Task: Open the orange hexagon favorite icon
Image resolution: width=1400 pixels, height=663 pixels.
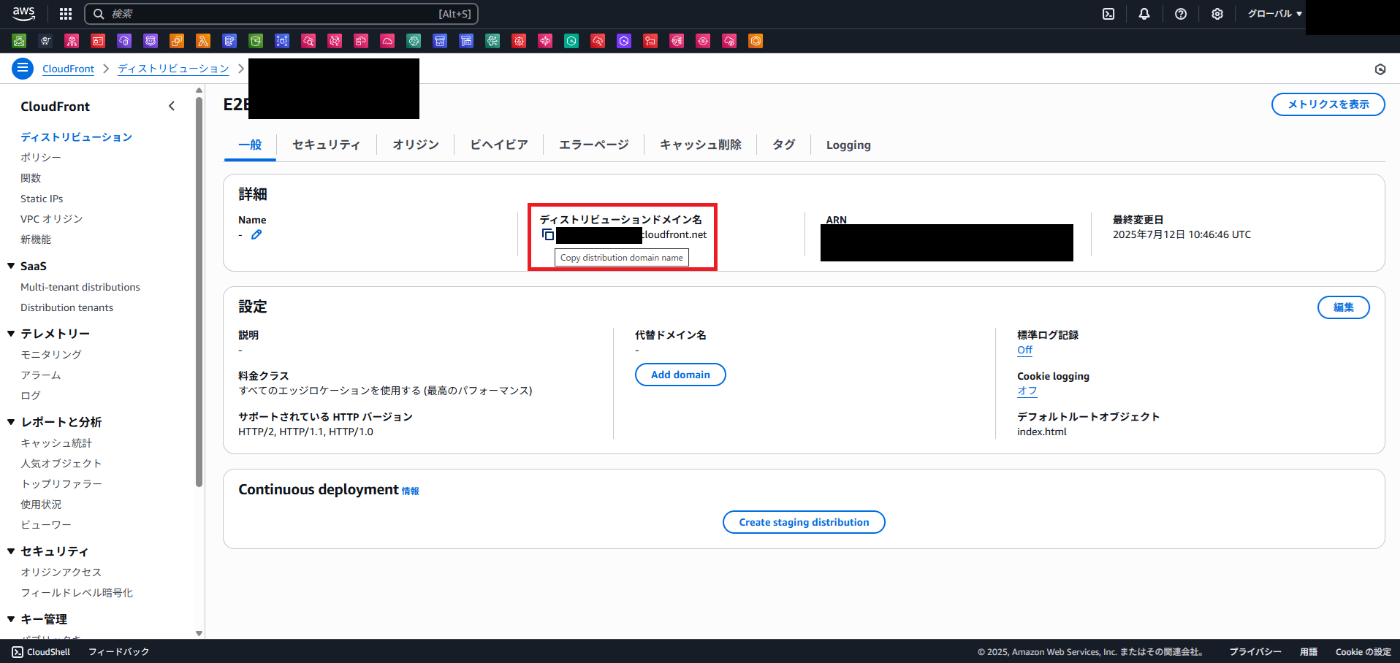Action: click(756, 41)
